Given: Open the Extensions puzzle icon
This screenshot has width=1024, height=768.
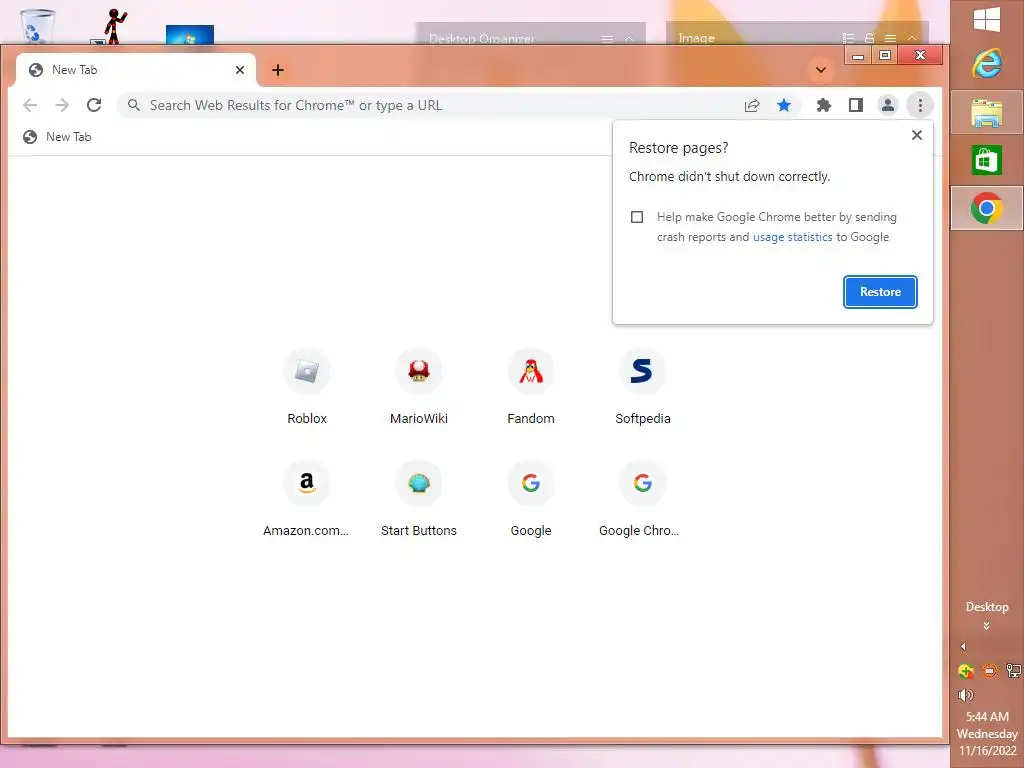Looking at the screenshot, I should pos(824,105).
